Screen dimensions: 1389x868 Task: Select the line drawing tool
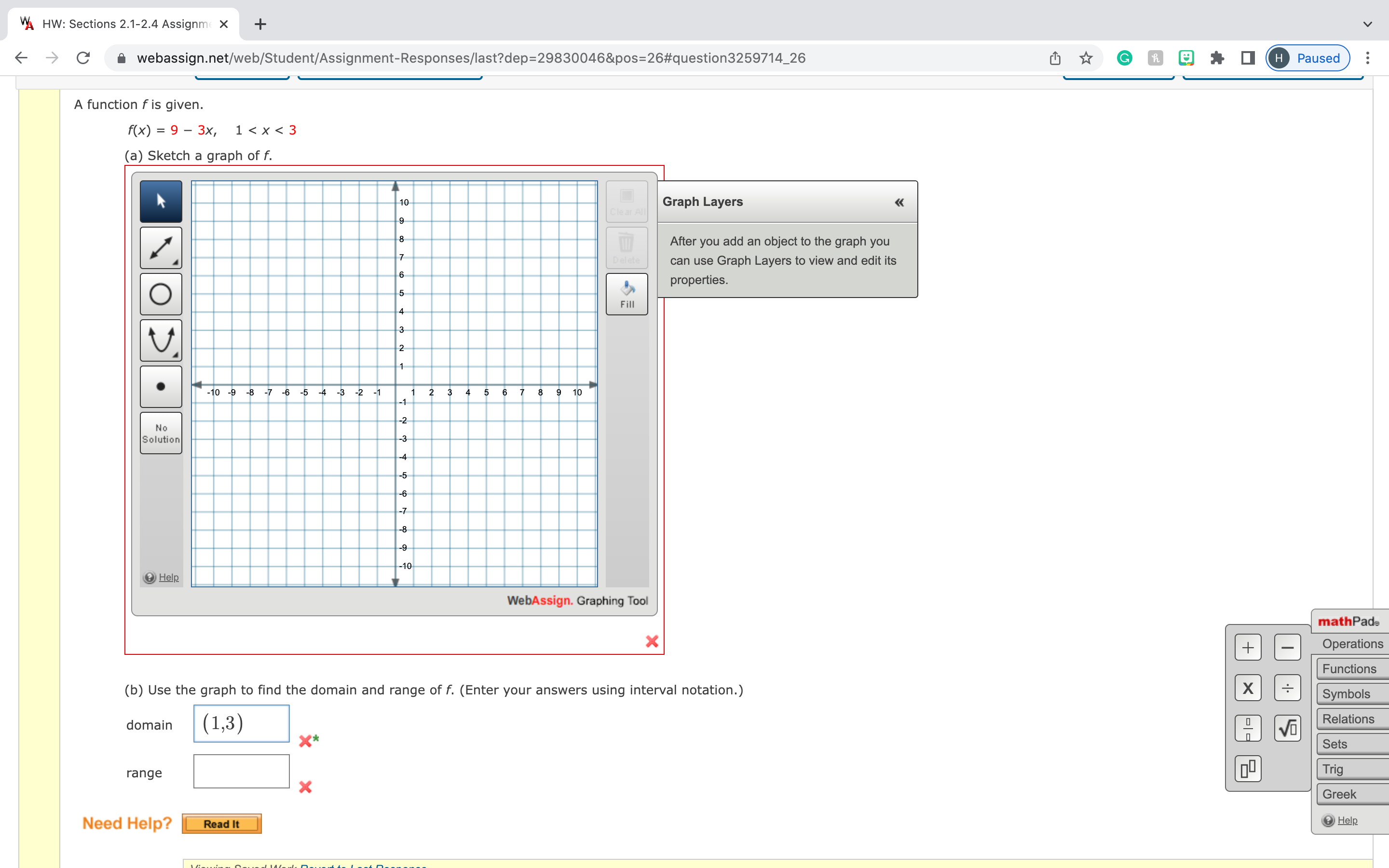(x=161, y=248)
